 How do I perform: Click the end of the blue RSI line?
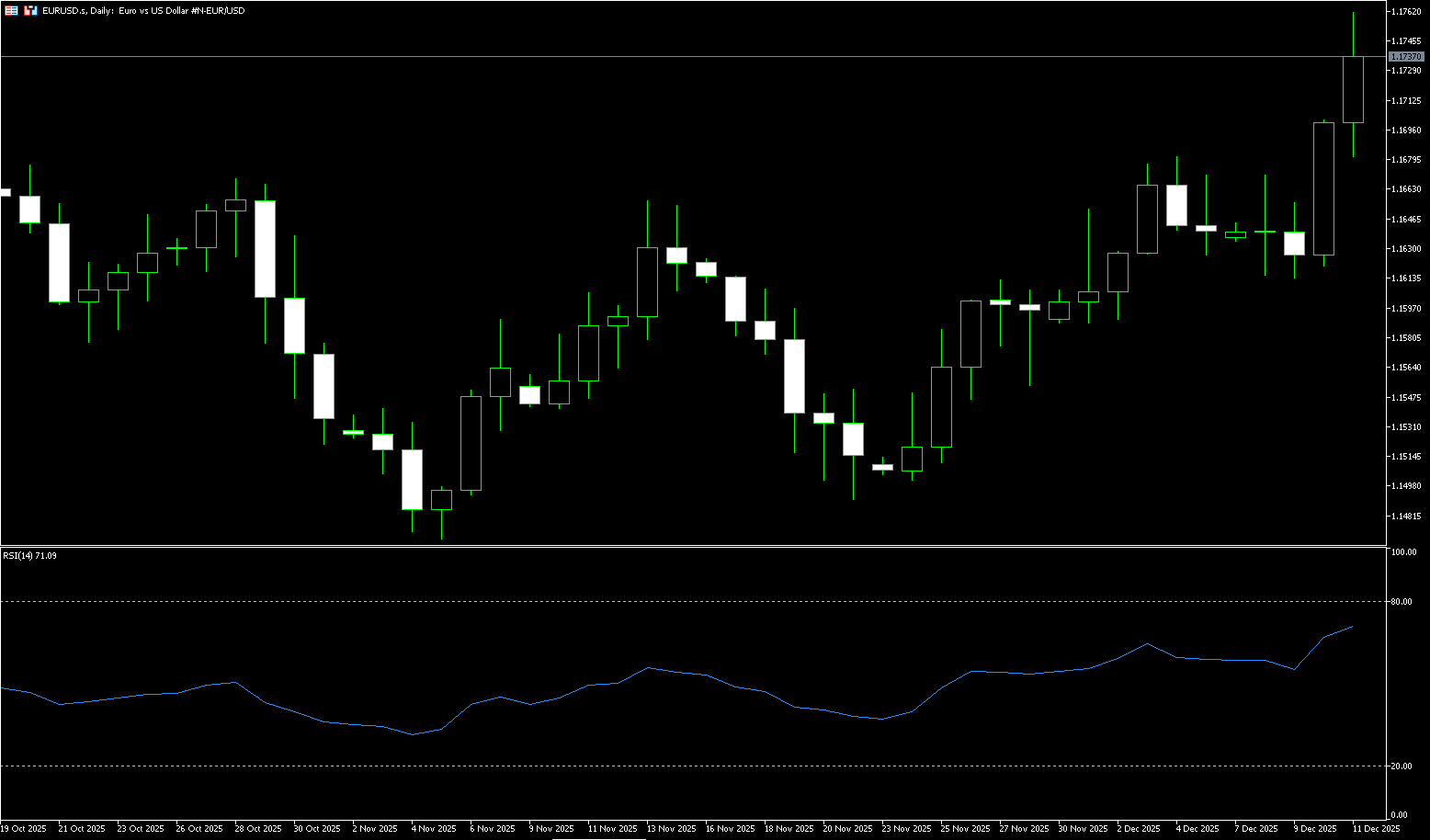(1352, 627)
